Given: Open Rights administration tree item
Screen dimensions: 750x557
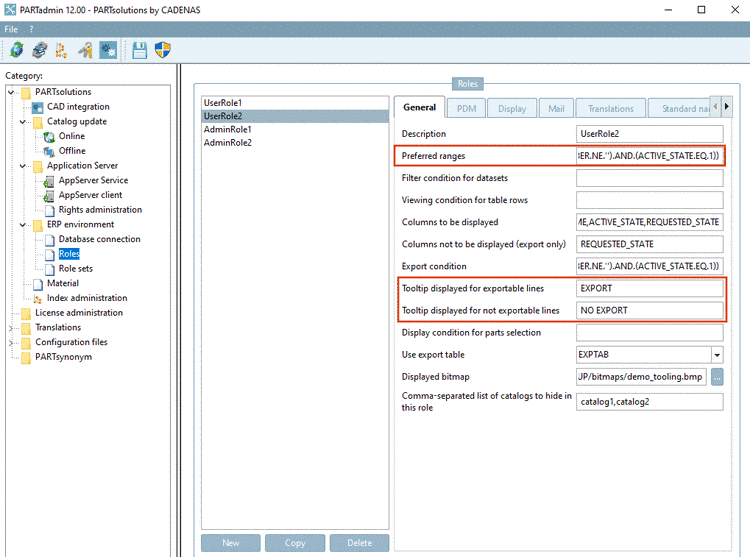Looking at the screenshot, I should [x=100, y=210].
